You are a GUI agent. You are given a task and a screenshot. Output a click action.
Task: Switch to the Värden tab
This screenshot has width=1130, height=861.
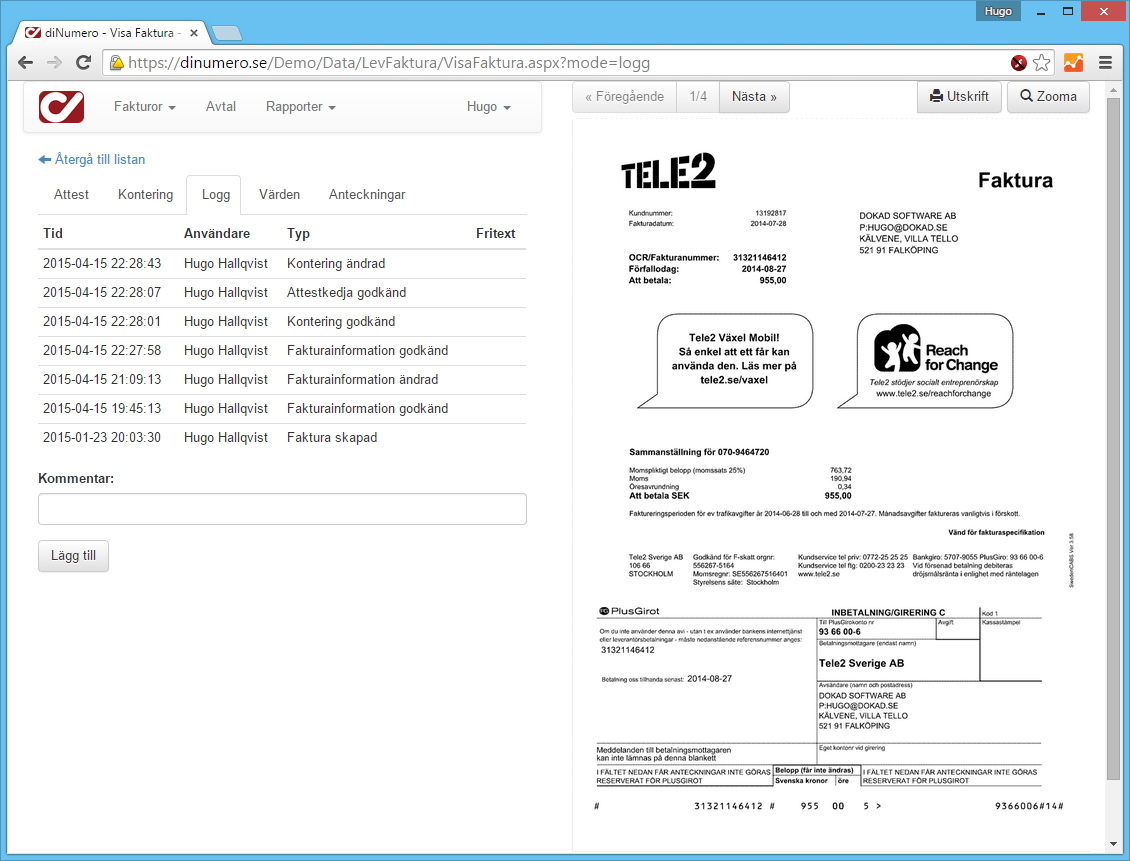[280, 195]
